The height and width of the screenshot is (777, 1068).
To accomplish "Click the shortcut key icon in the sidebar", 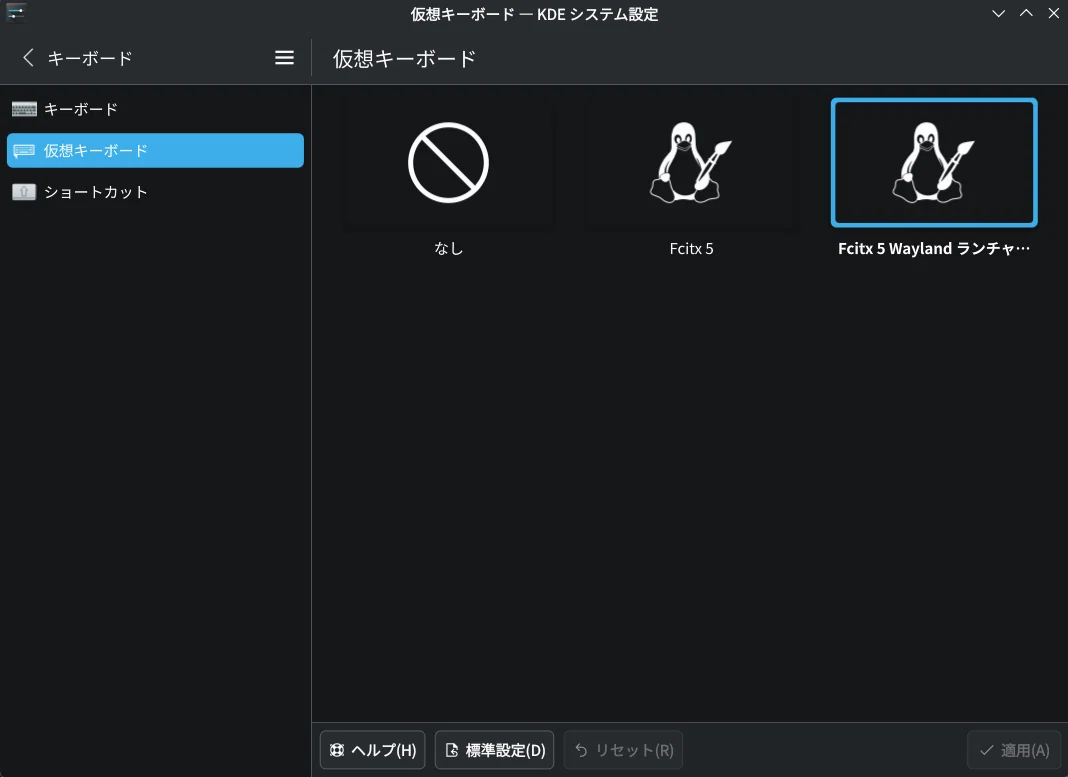I will coord(25,192).
